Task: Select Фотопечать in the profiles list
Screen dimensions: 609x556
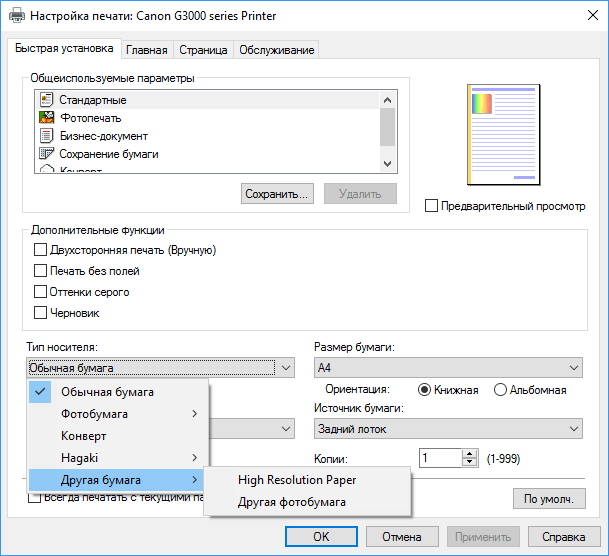Action: click(x=207, y=118)
